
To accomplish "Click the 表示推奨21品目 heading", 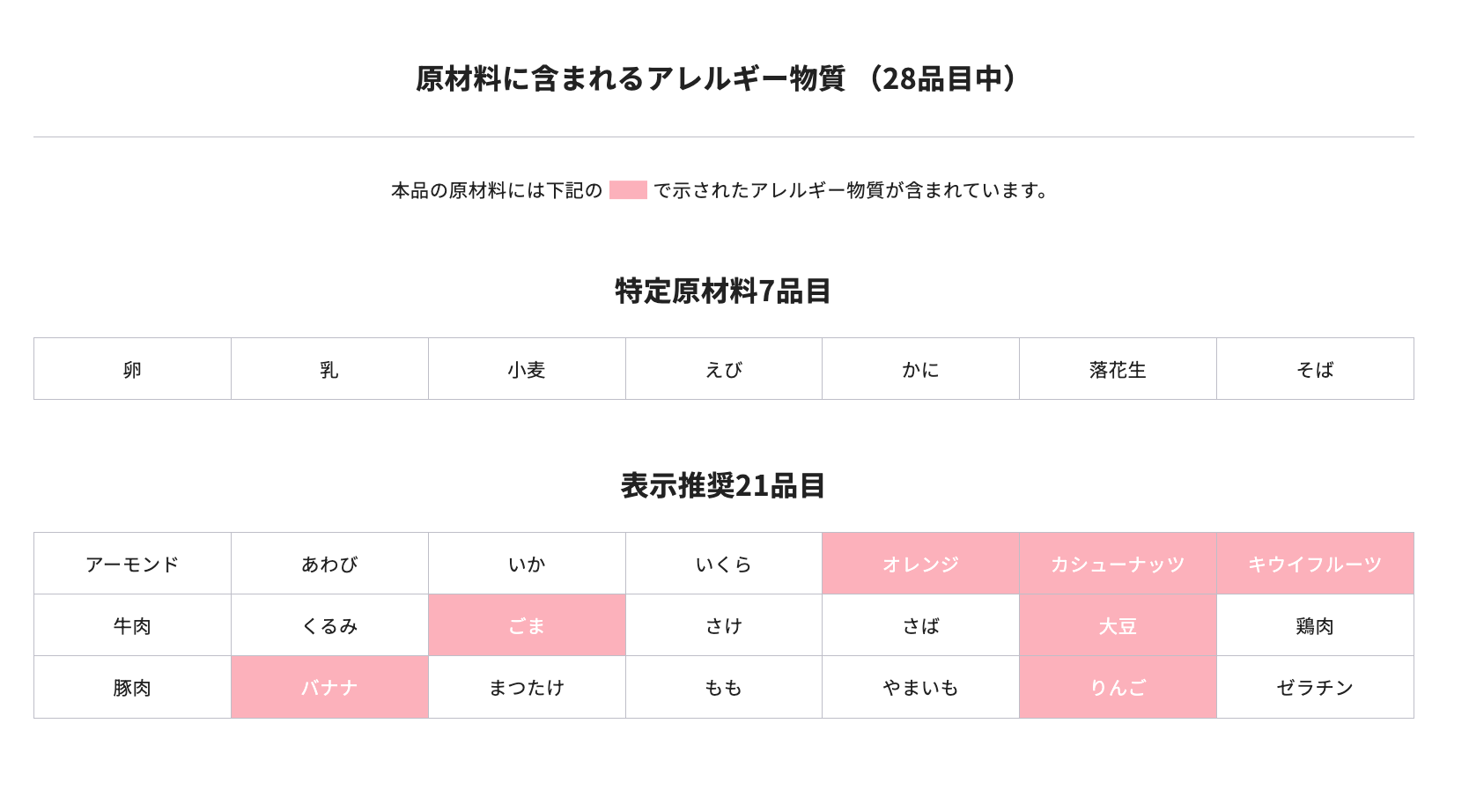I will coord(723,485).
